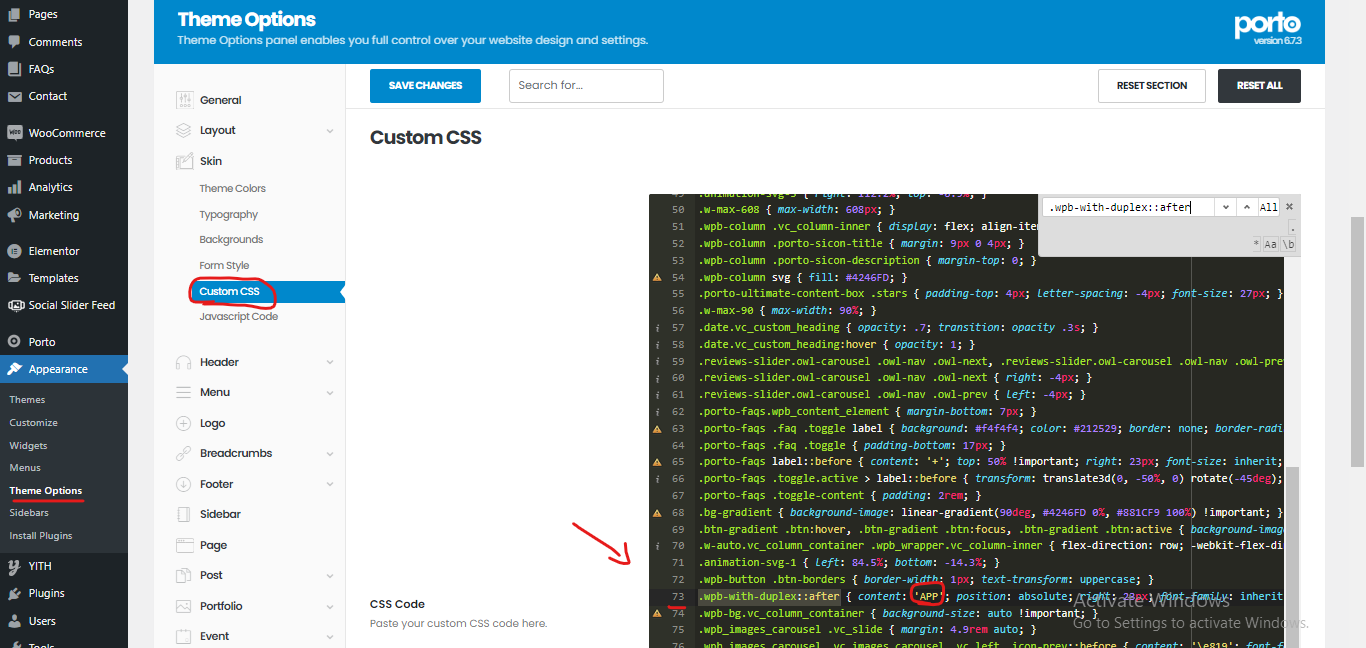Open Backgrounds settings under Skin

[x=231, y=239]
